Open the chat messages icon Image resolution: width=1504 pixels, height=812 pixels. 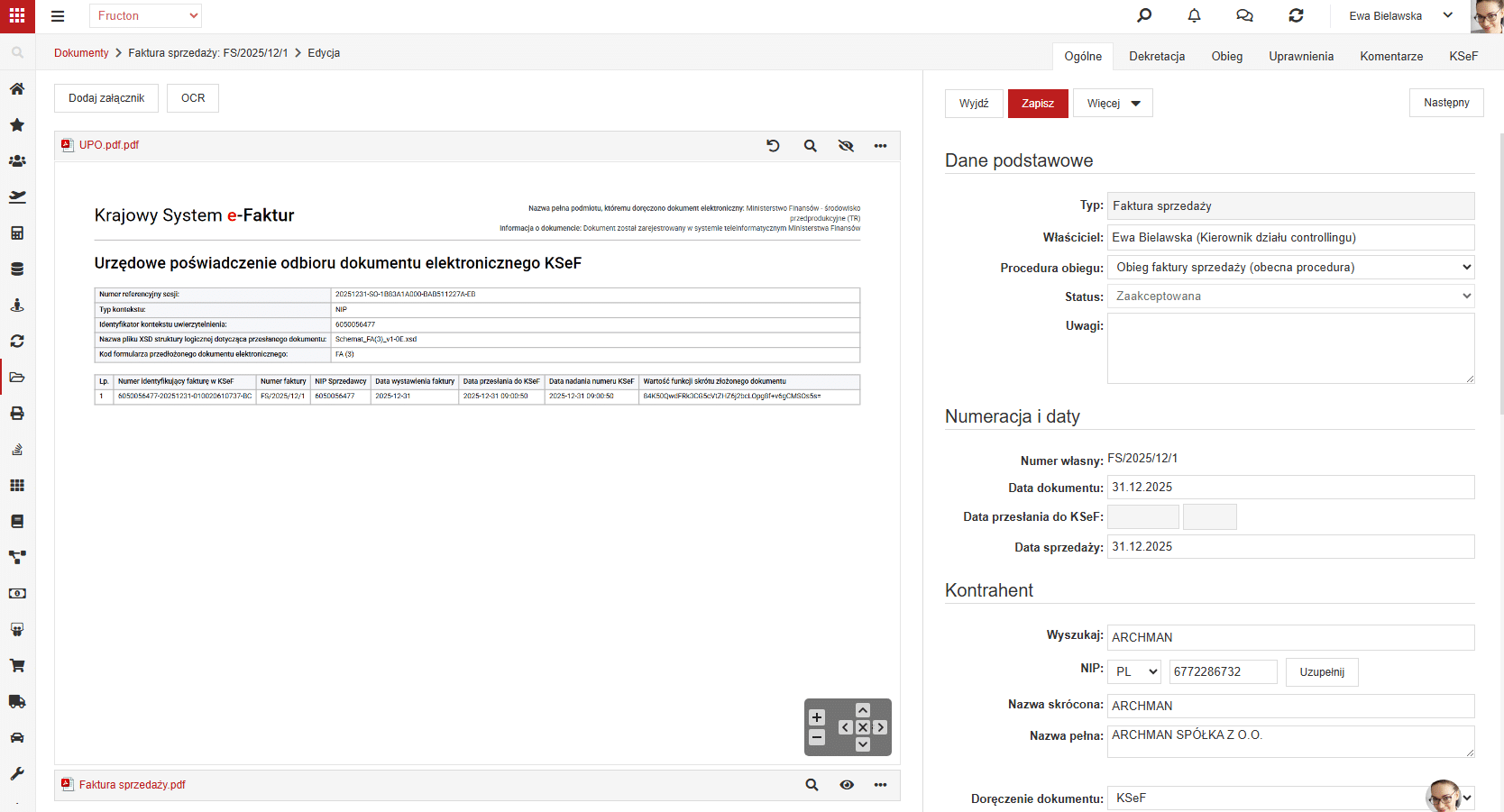point(1244,15)
